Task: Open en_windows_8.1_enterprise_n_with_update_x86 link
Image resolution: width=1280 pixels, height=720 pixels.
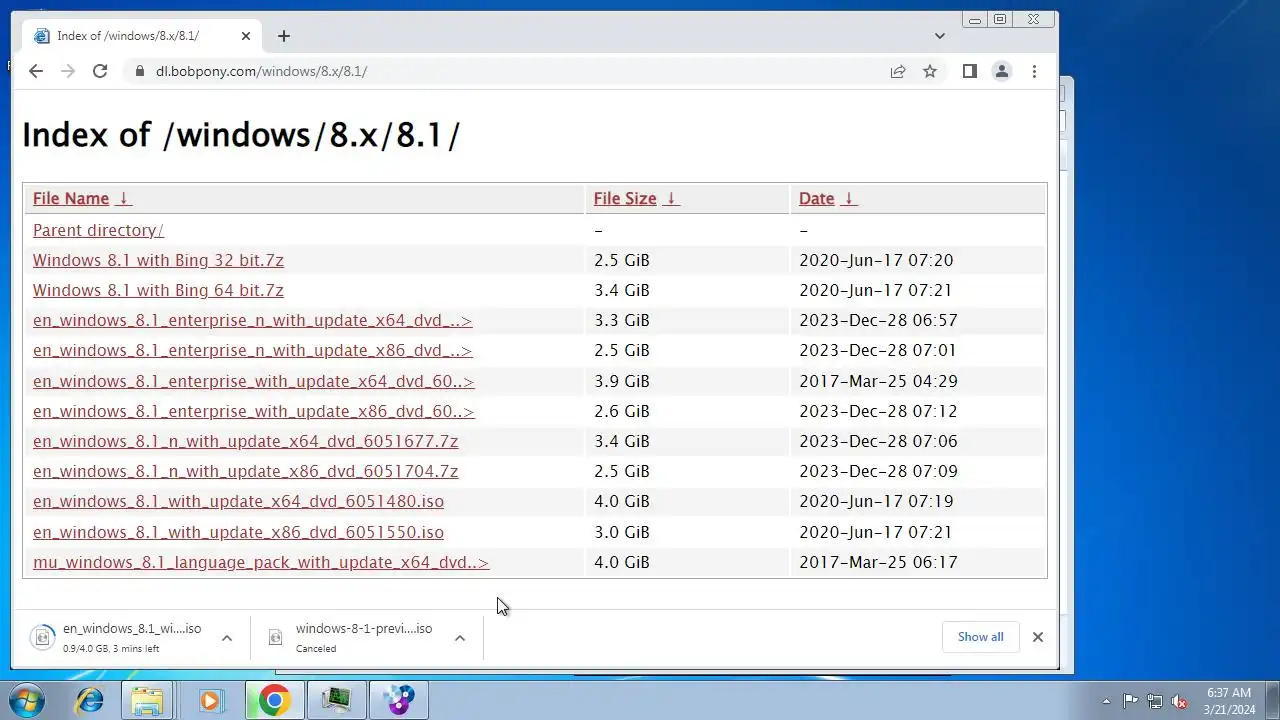Action: [252, 350]
